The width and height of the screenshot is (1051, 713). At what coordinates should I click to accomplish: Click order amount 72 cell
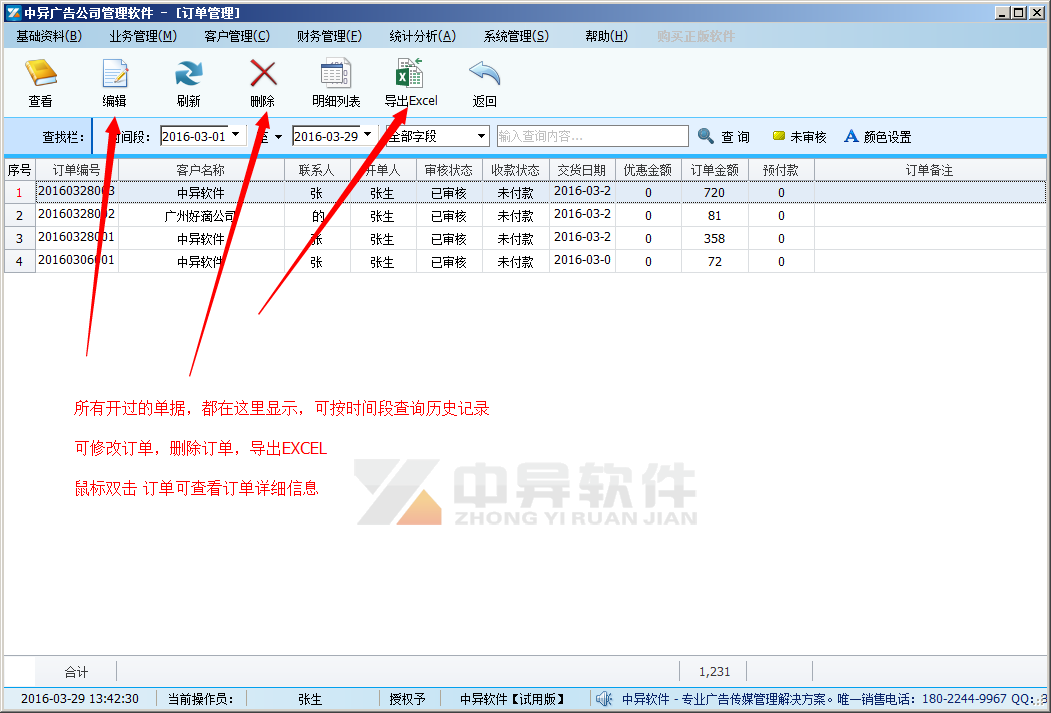(x=715, y=261)
